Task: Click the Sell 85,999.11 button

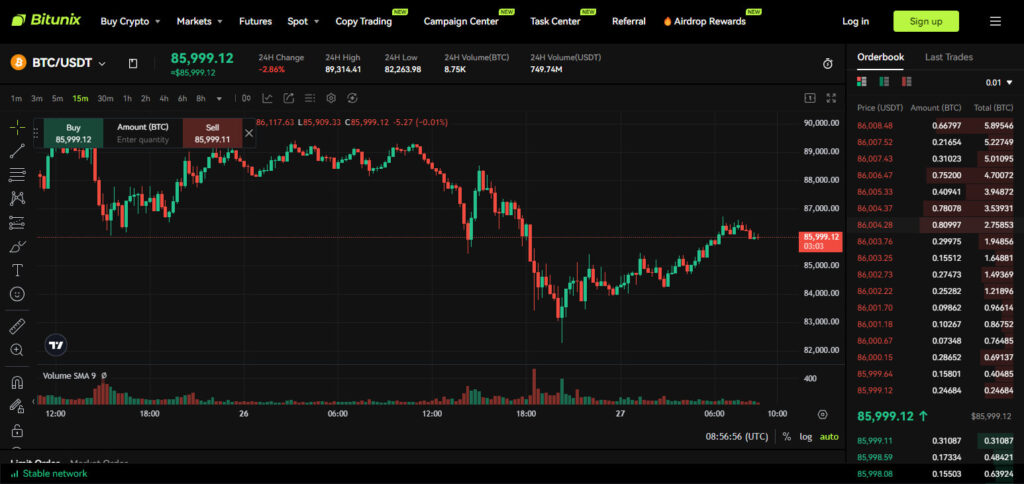Action: pyautogui.click(x=212, y=133)
